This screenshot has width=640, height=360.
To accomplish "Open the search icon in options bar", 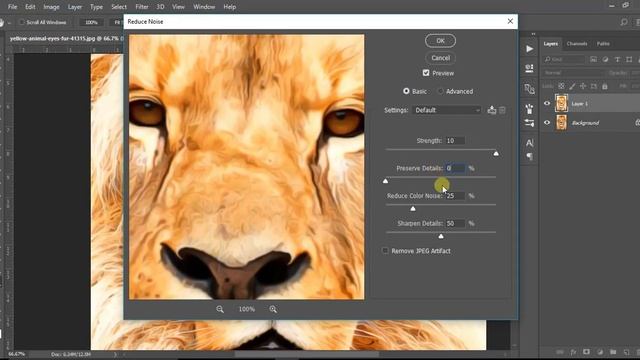I will pyautogui.click(x=624, y=22).
